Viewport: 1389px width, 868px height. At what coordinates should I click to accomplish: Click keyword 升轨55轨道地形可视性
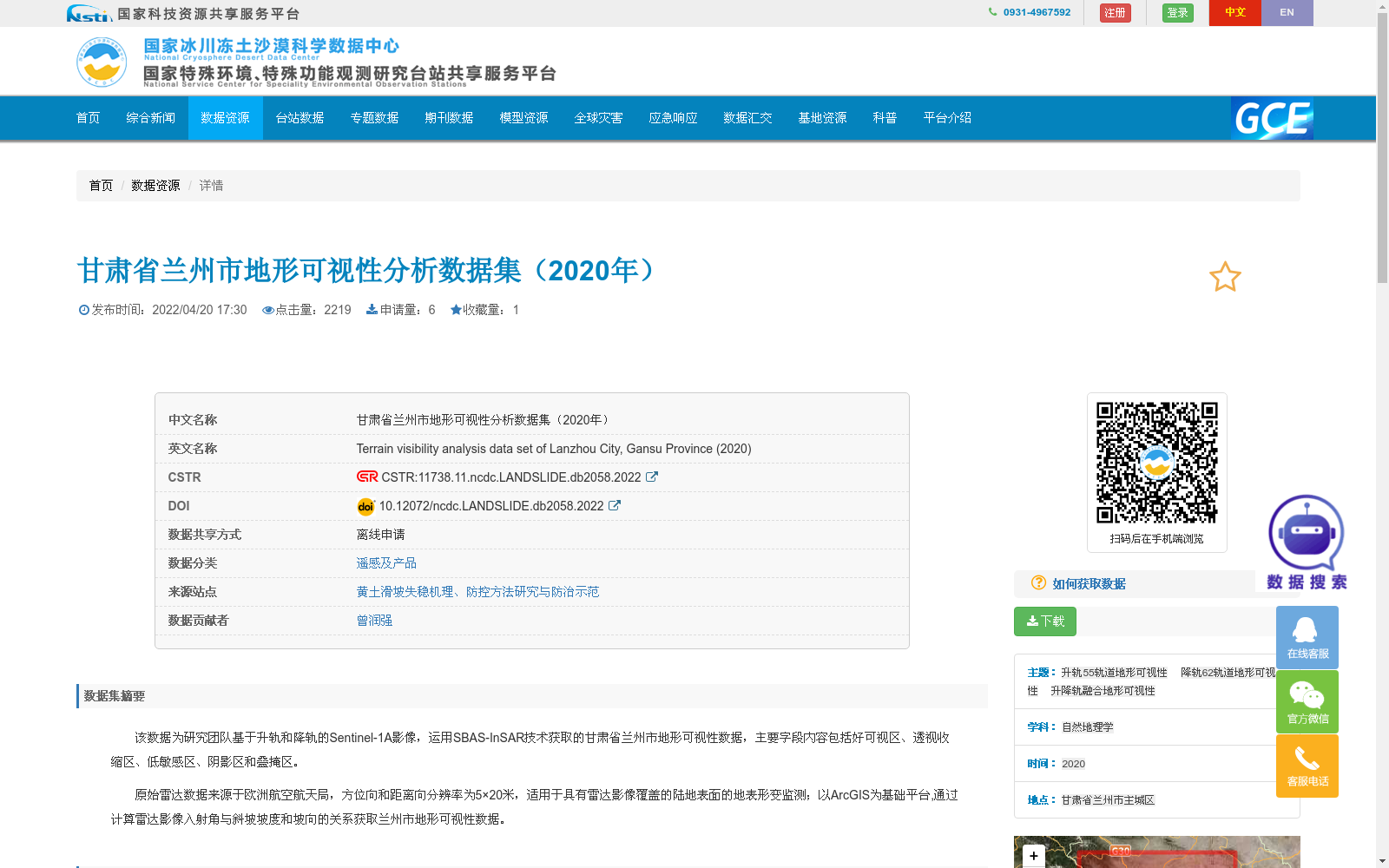click(x=1114, y=673)
